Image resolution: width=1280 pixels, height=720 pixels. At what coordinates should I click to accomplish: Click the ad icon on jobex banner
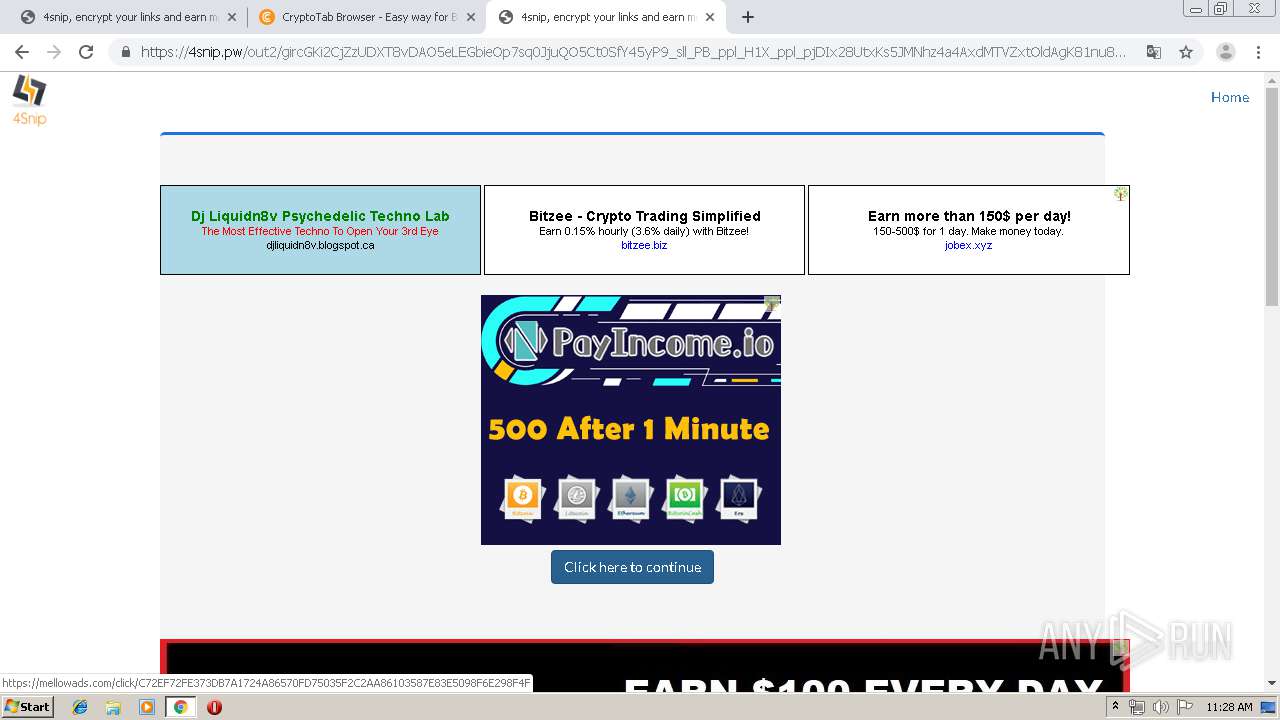point(1121,194)
